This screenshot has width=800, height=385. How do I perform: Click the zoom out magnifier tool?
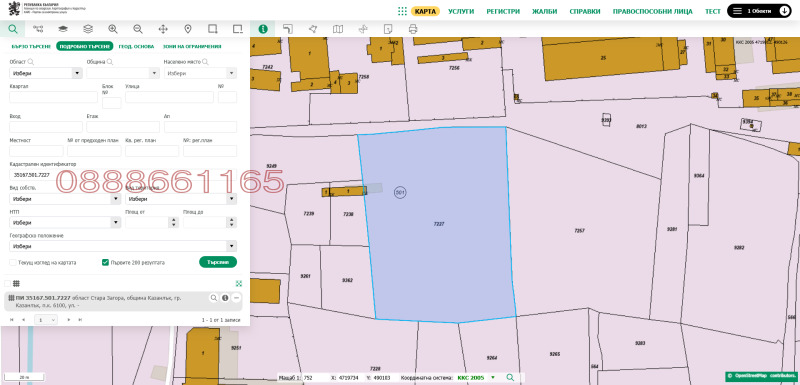click(x=138, y=29)
